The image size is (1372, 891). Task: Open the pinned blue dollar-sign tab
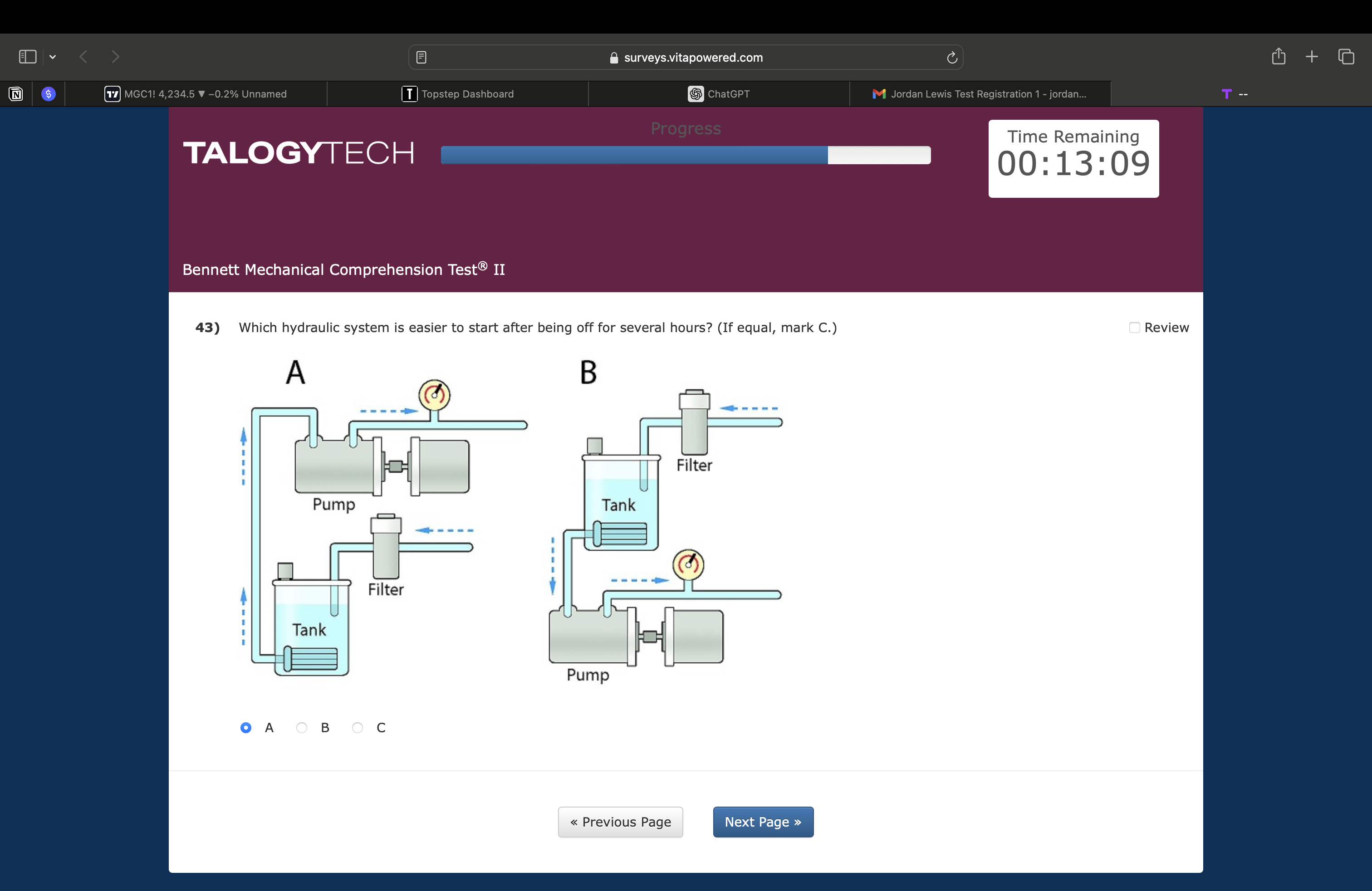pyautogui.click(x=49, y=94)
